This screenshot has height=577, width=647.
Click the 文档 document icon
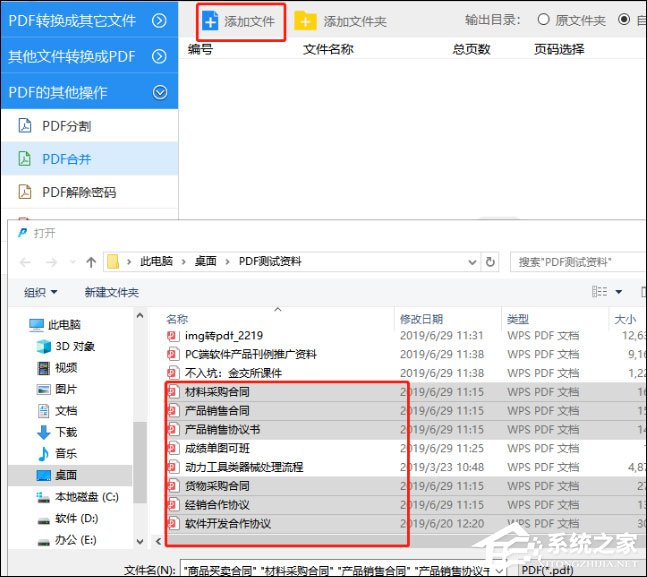tap(44, 411)
